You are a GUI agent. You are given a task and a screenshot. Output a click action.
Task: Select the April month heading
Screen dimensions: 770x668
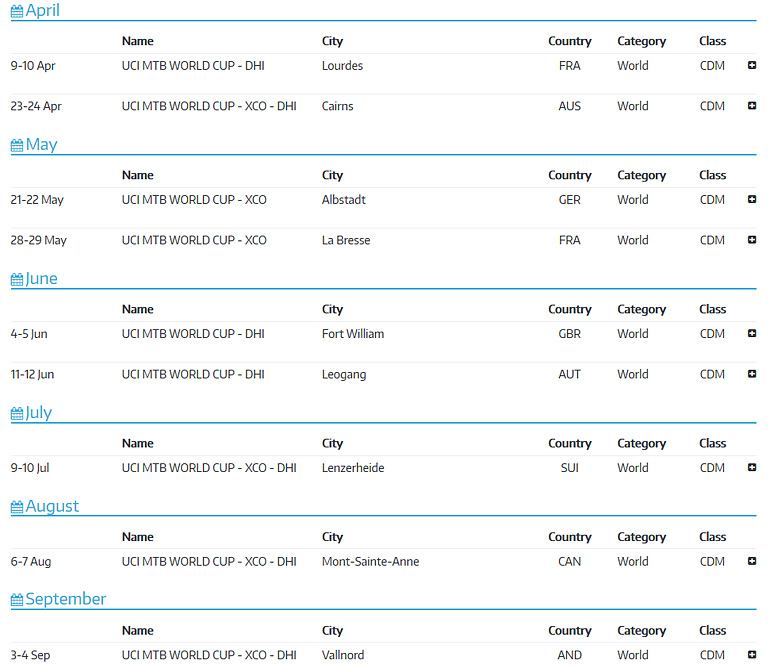tap(42, 10)
